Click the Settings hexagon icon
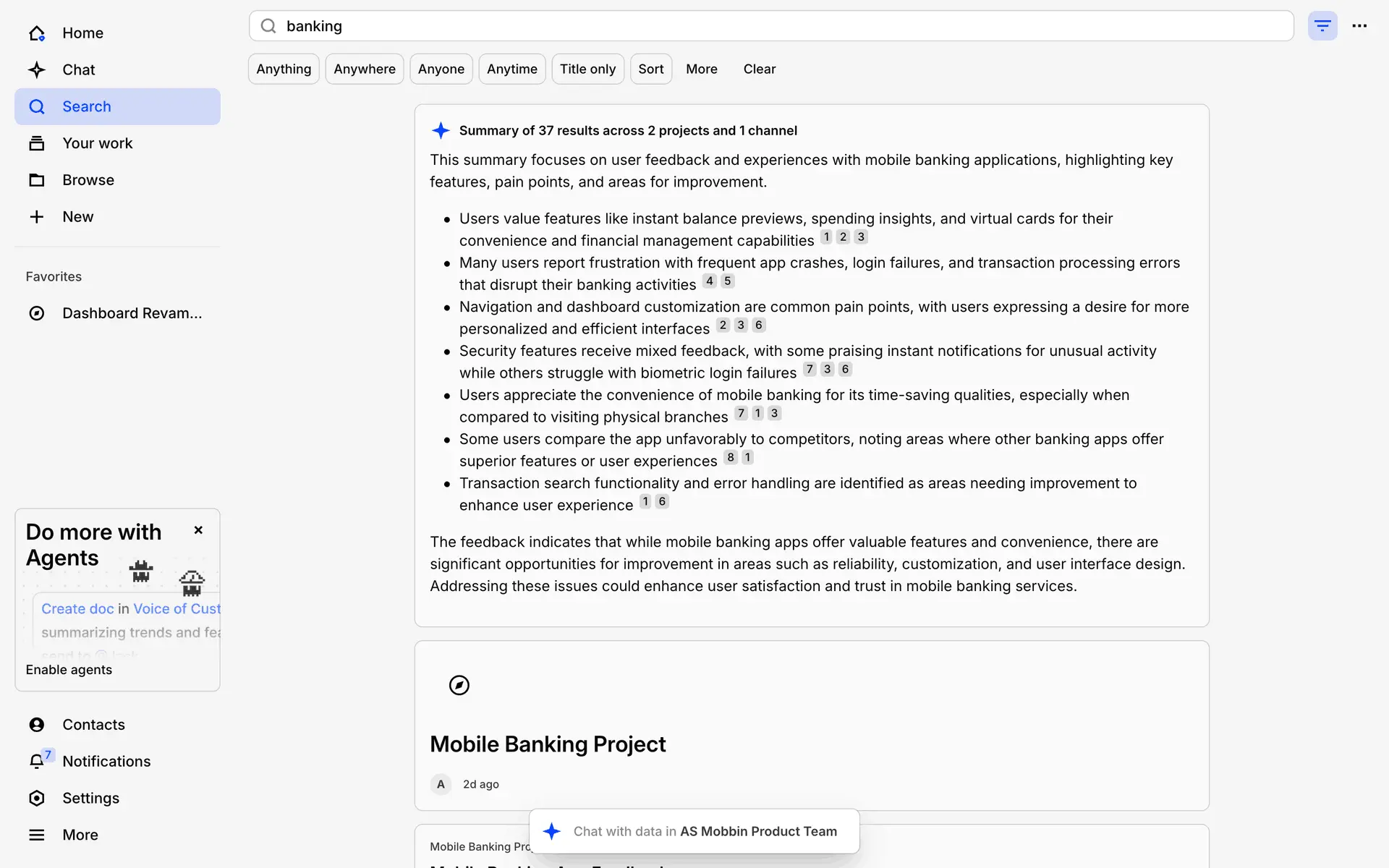The width and height of the screenshot is (1389, 868). (x=37, y=798)
